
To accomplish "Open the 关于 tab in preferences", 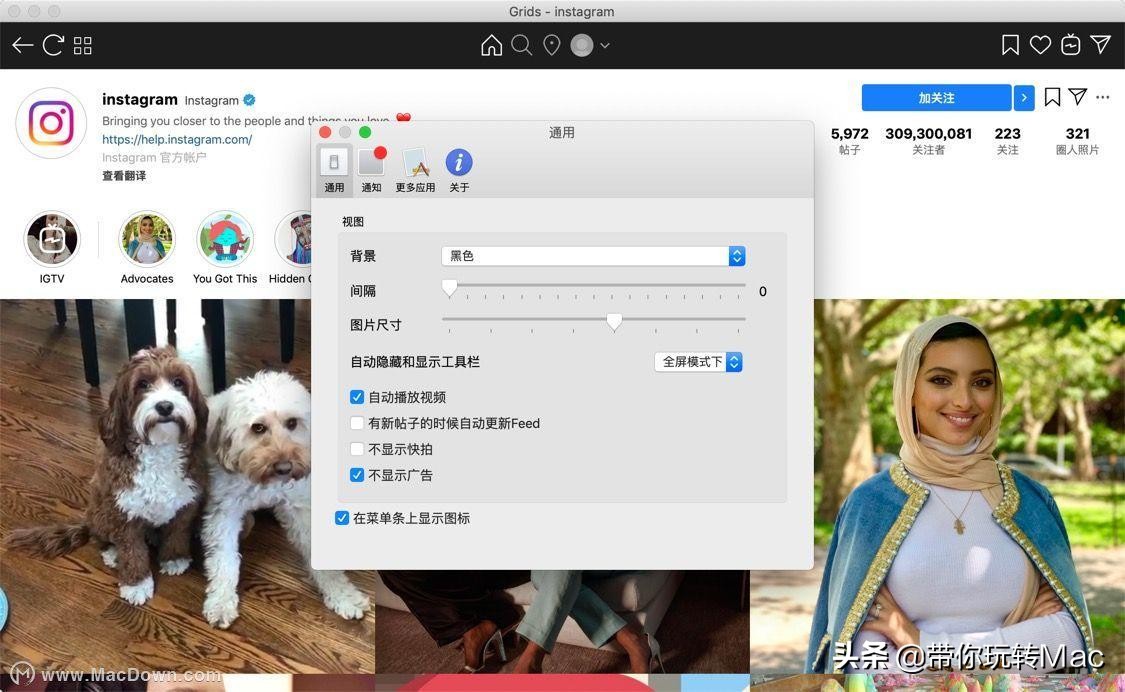I will [458, 168].
